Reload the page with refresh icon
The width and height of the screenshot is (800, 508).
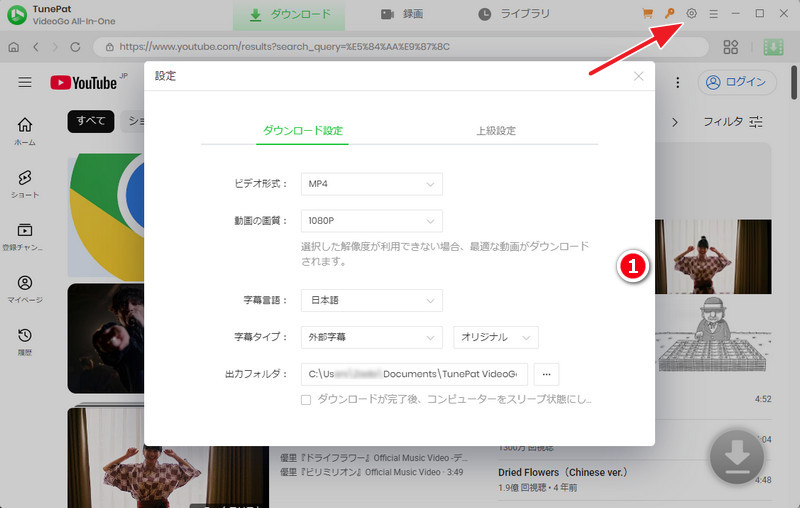point(76,47)
